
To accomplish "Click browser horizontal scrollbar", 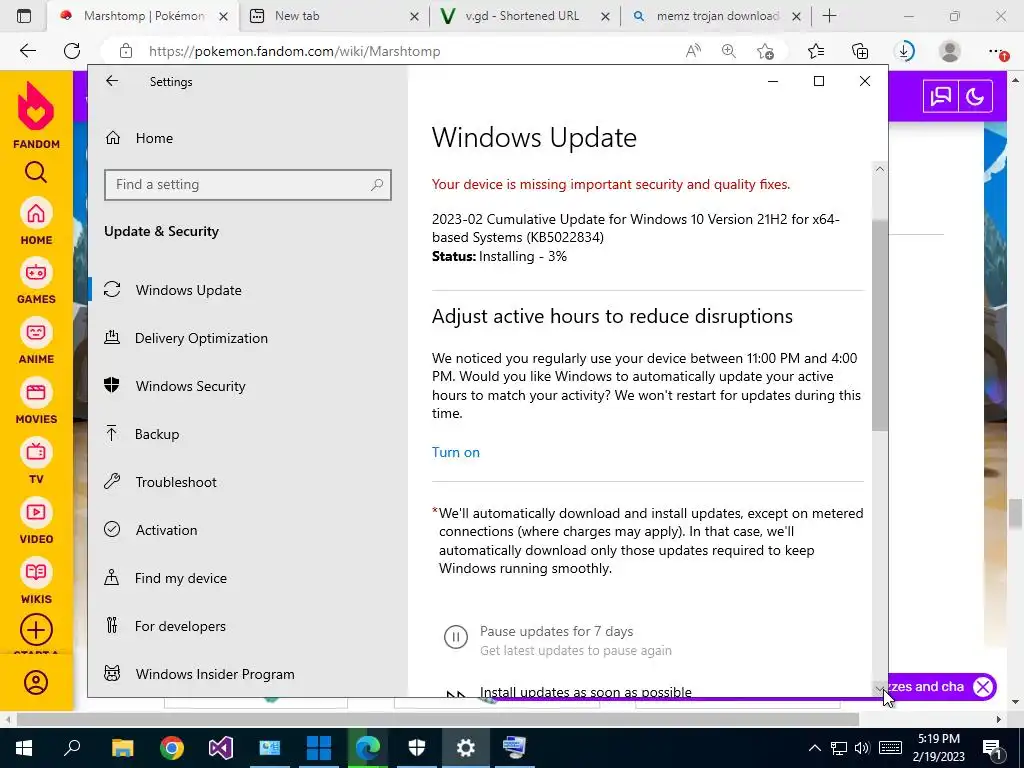I will point(438,719).
